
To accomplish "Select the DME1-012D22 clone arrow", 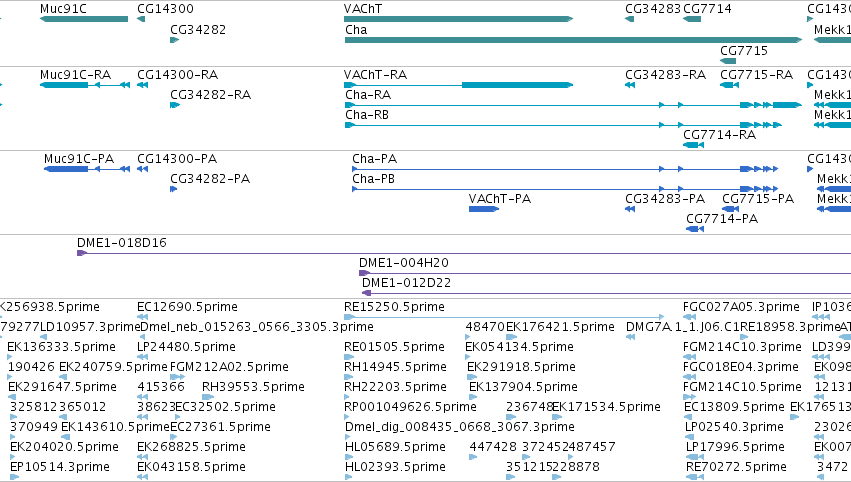I will 367,293.
